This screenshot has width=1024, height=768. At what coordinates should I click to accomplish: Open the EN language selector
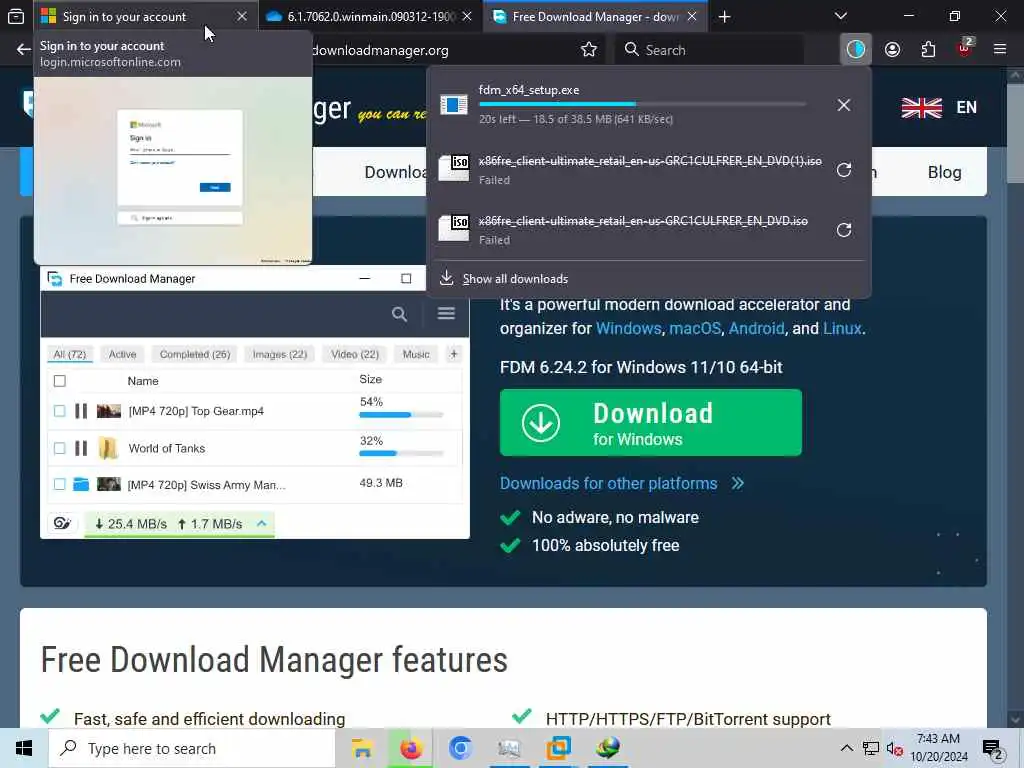pyautogui.click(x=967, y=107)
